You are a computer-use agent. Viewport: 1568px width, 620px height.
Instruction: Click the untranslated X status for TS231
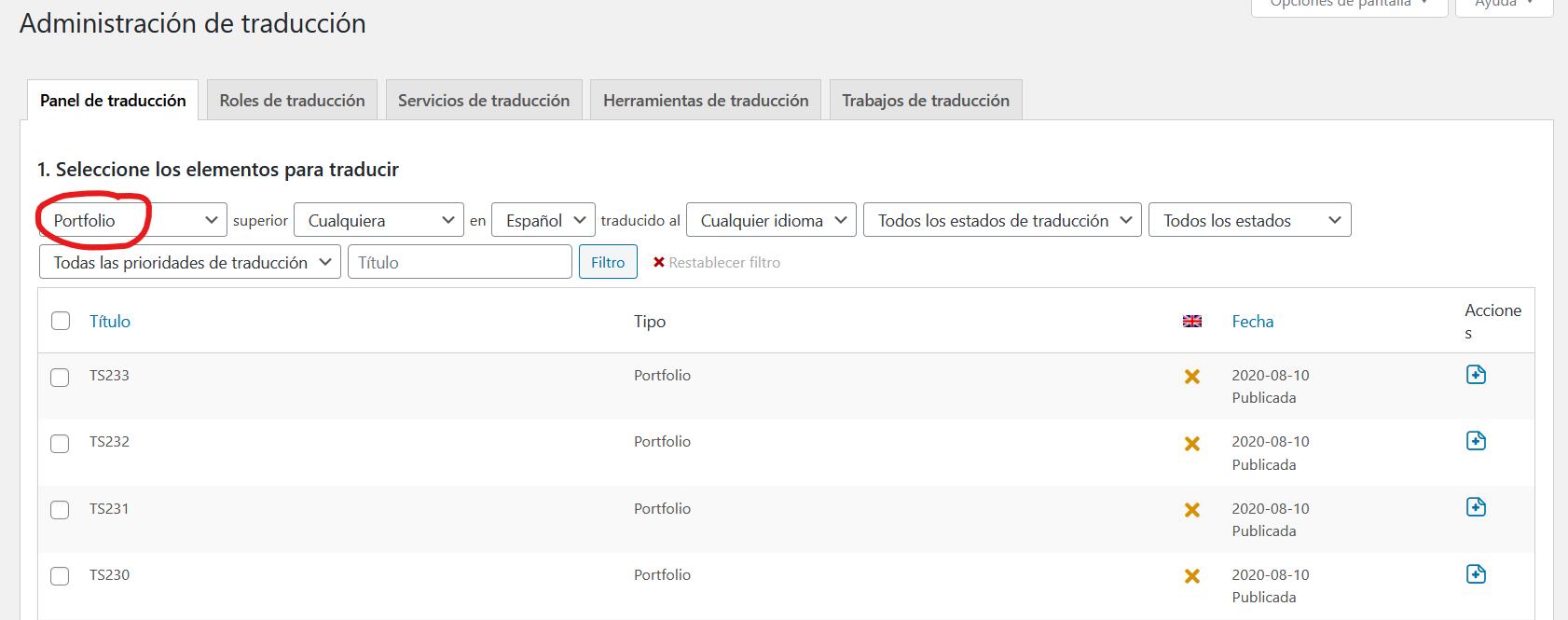point(1191,510)
